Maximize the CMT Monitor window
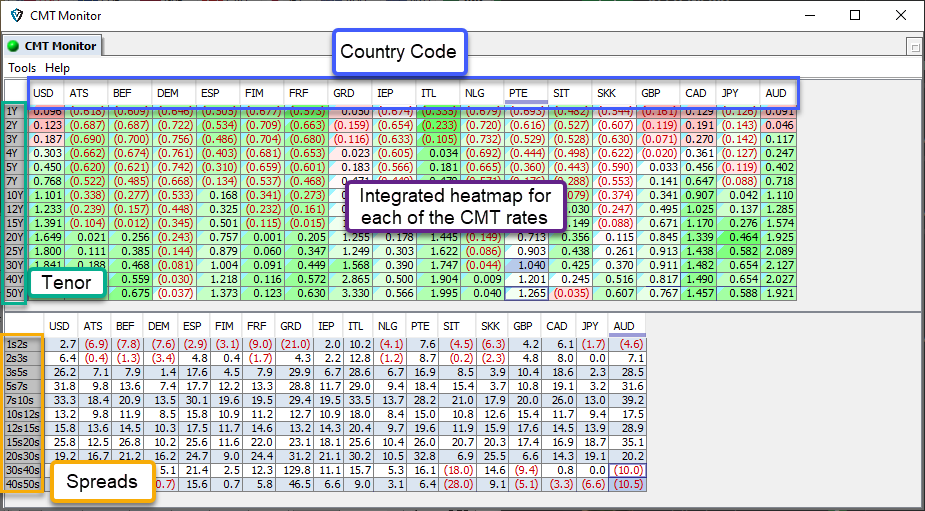Image resolution: width=925 pixels, height=511 pixels. pos(855,15)
